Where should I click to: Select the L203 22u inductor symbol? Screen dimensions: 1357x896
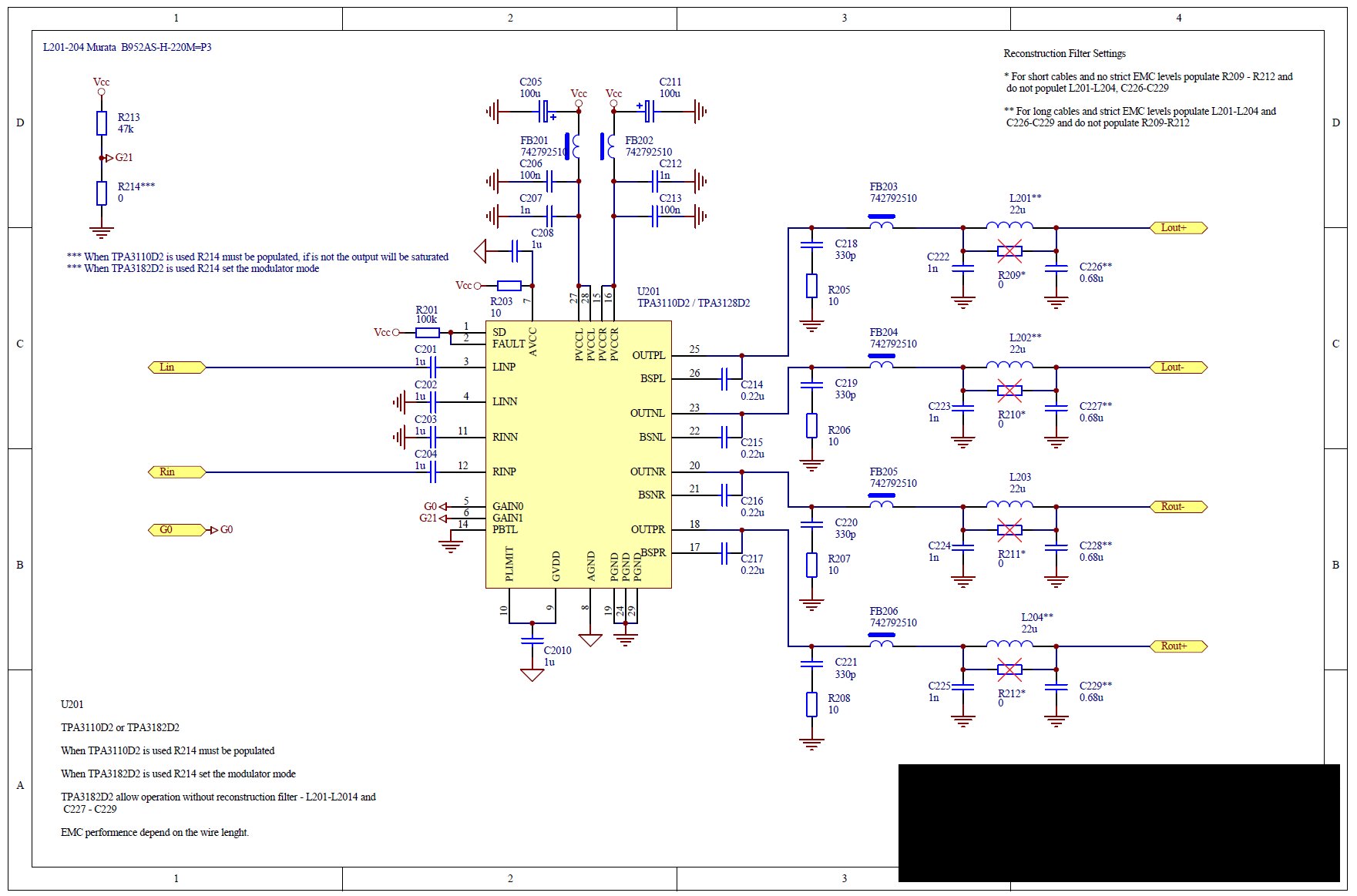(1009, 504)
